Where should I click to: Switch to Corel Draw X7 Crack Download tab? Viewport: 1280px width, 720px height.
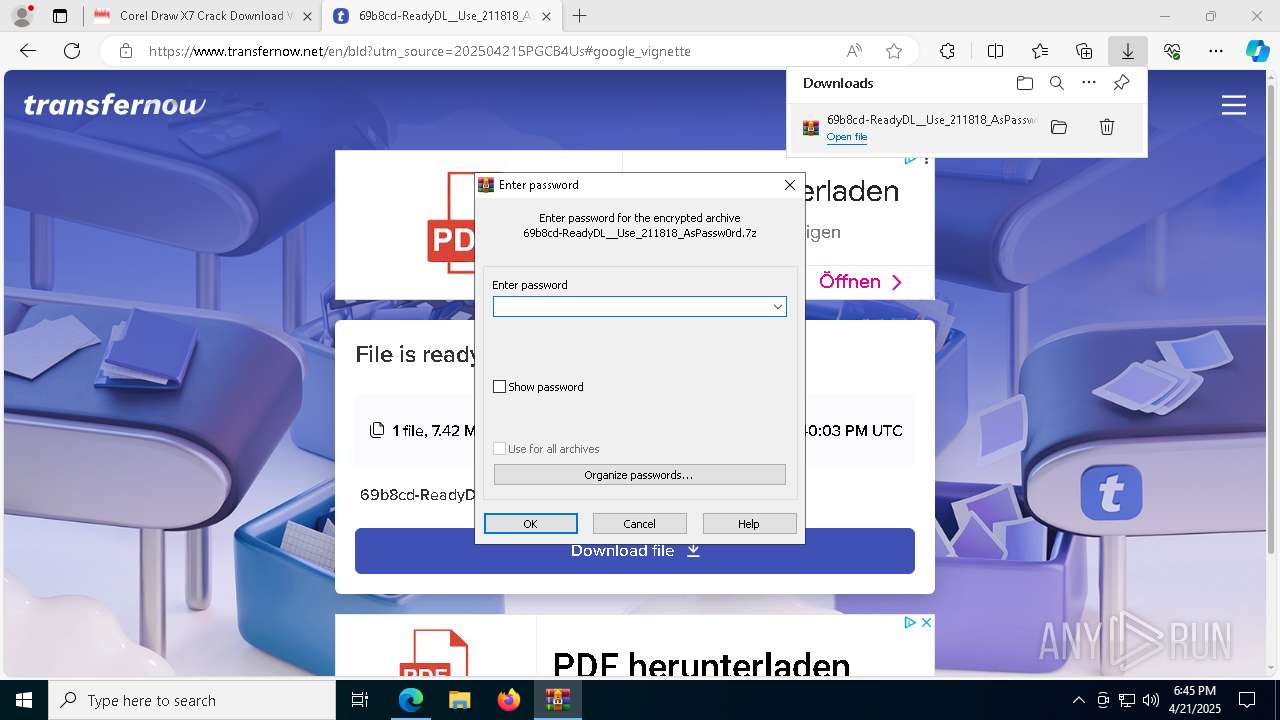tap(202, 16)
